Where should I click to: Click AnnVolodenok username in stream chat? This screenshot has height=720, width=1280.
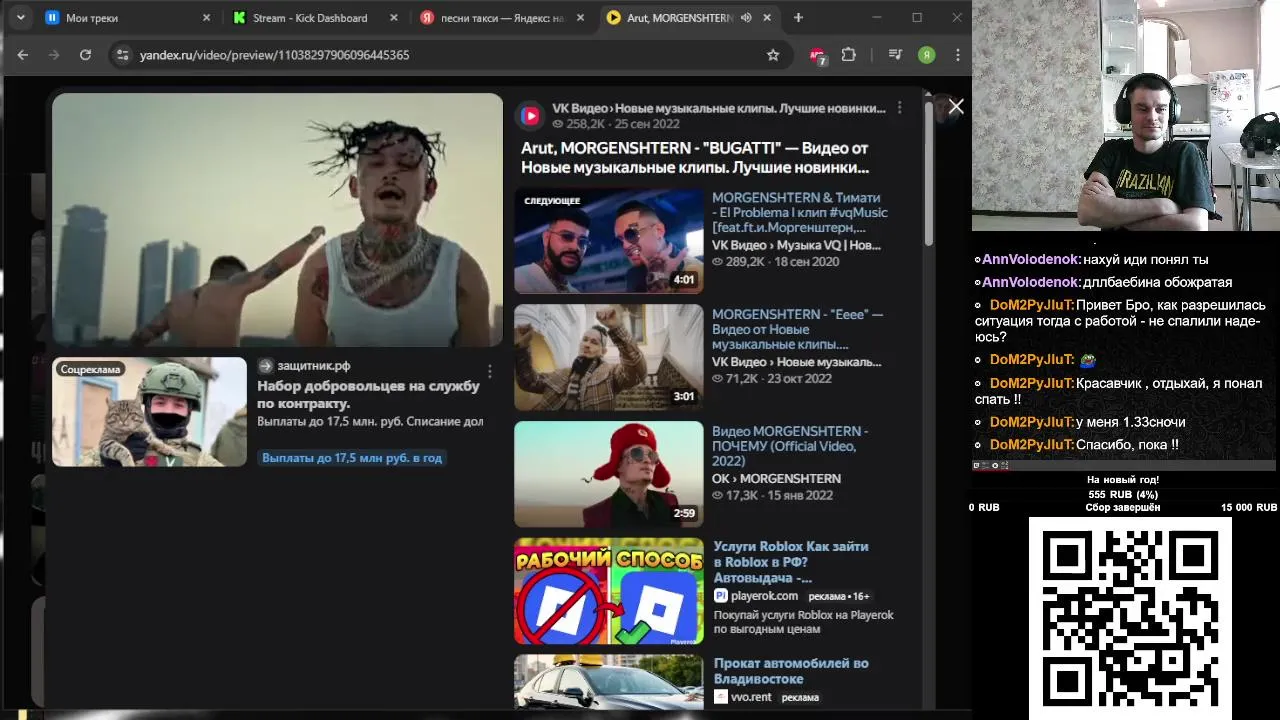tap(1031, 260)
